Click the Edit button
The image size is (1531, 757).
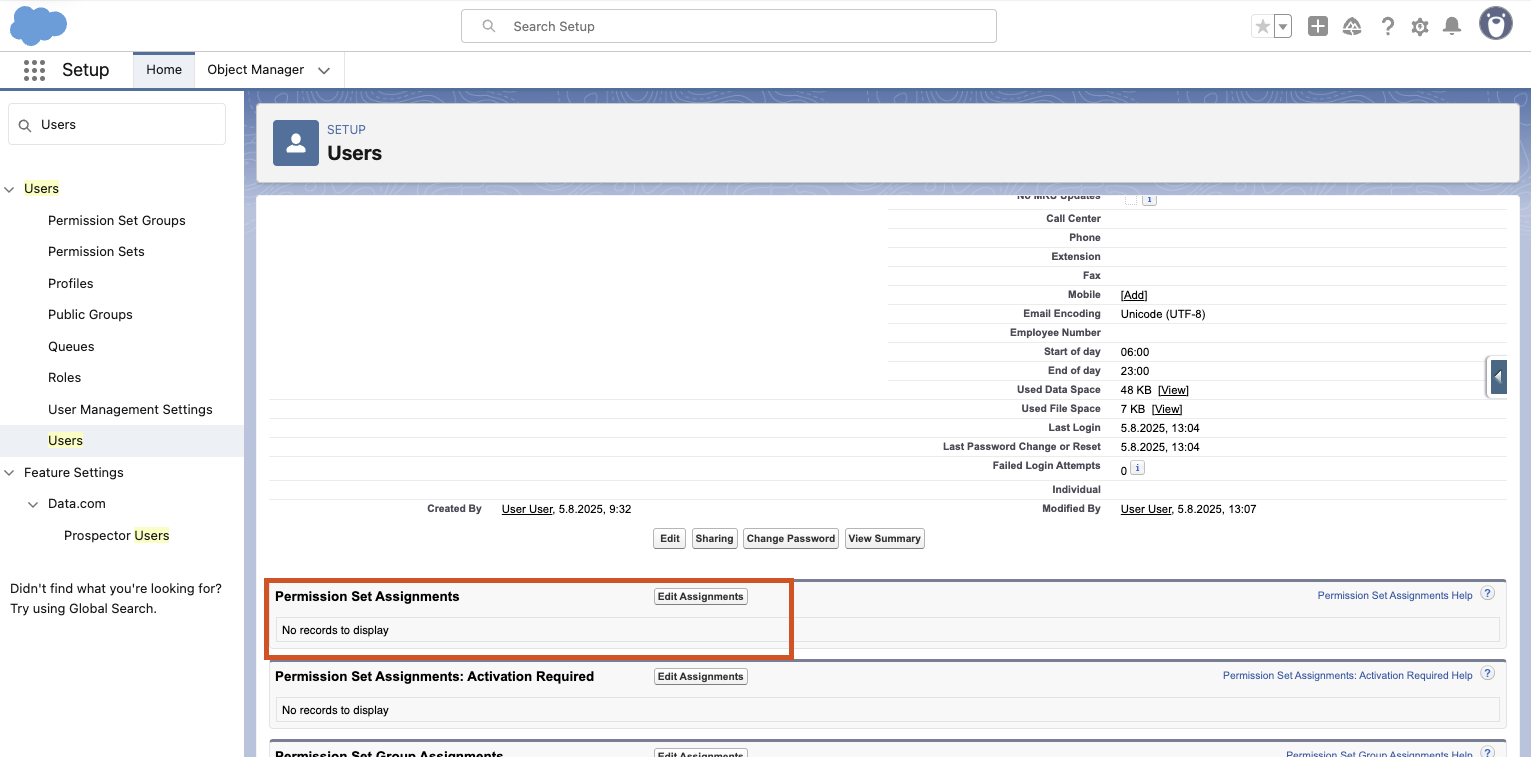click(670, 539)
